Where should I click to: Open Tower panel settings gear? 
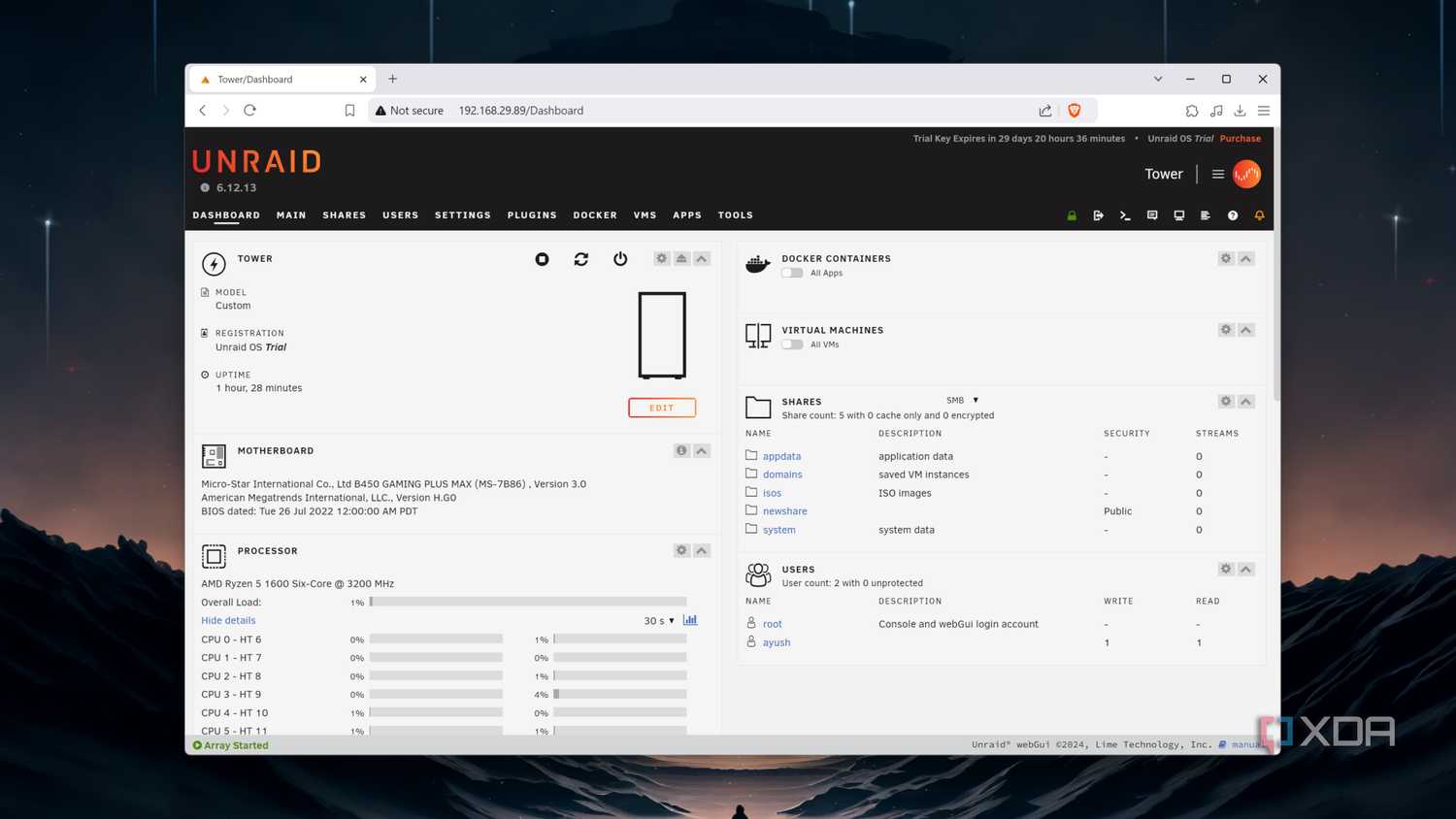pyautogui.click(x=662, y=258)
